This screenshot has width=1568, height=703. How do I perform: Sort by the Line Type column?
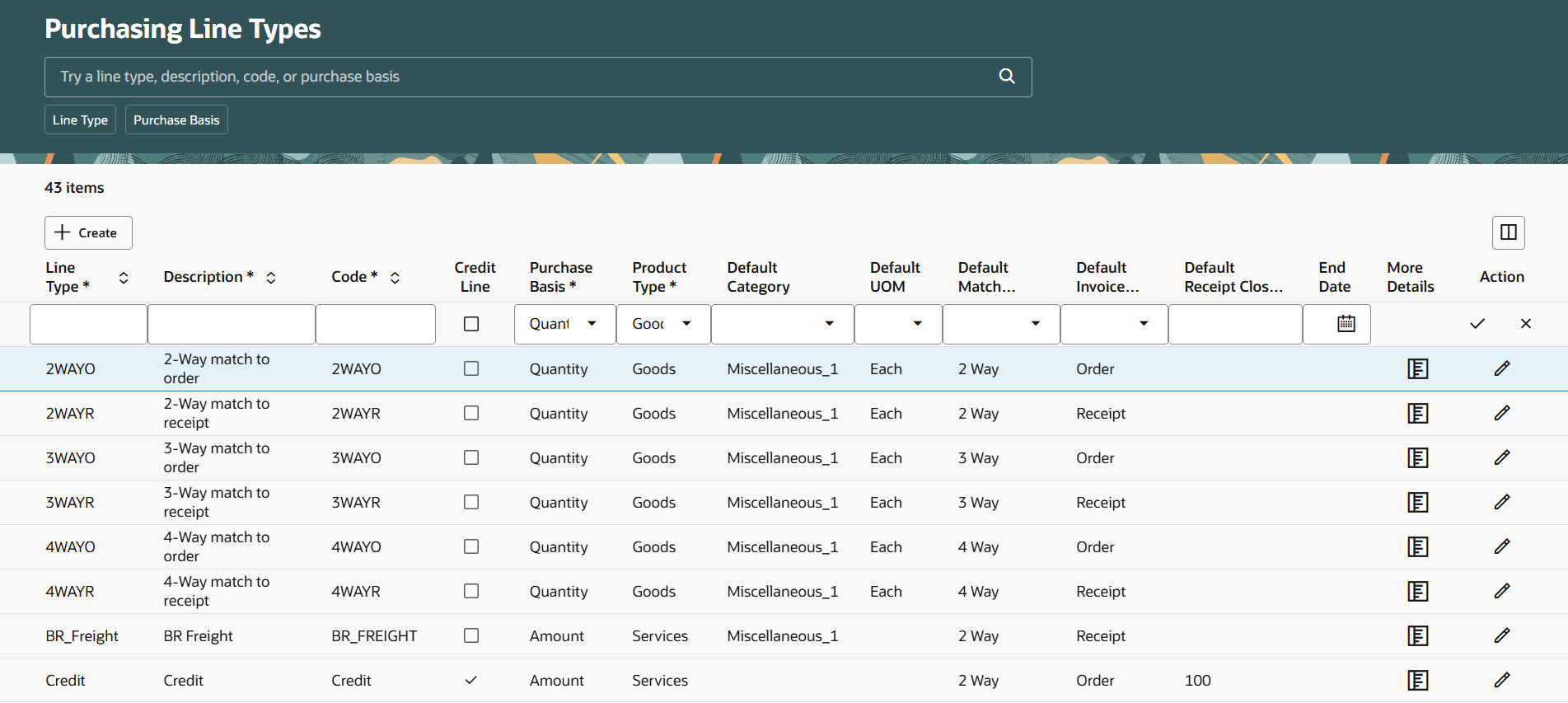point(124,278)
